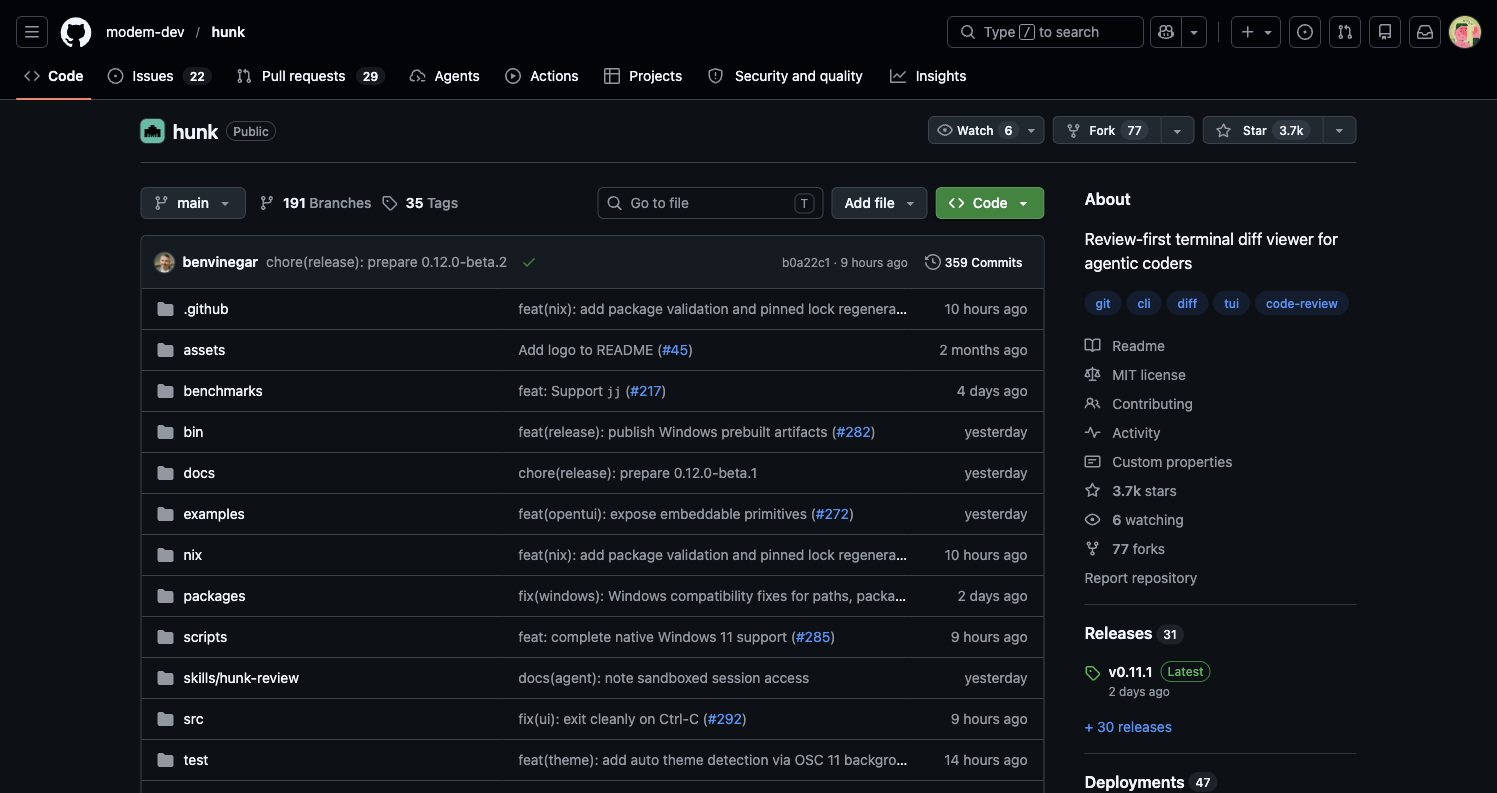This screenshot has height=793, width=1497.
Task: Click the packages folder icon
Action: coord(165,596)
